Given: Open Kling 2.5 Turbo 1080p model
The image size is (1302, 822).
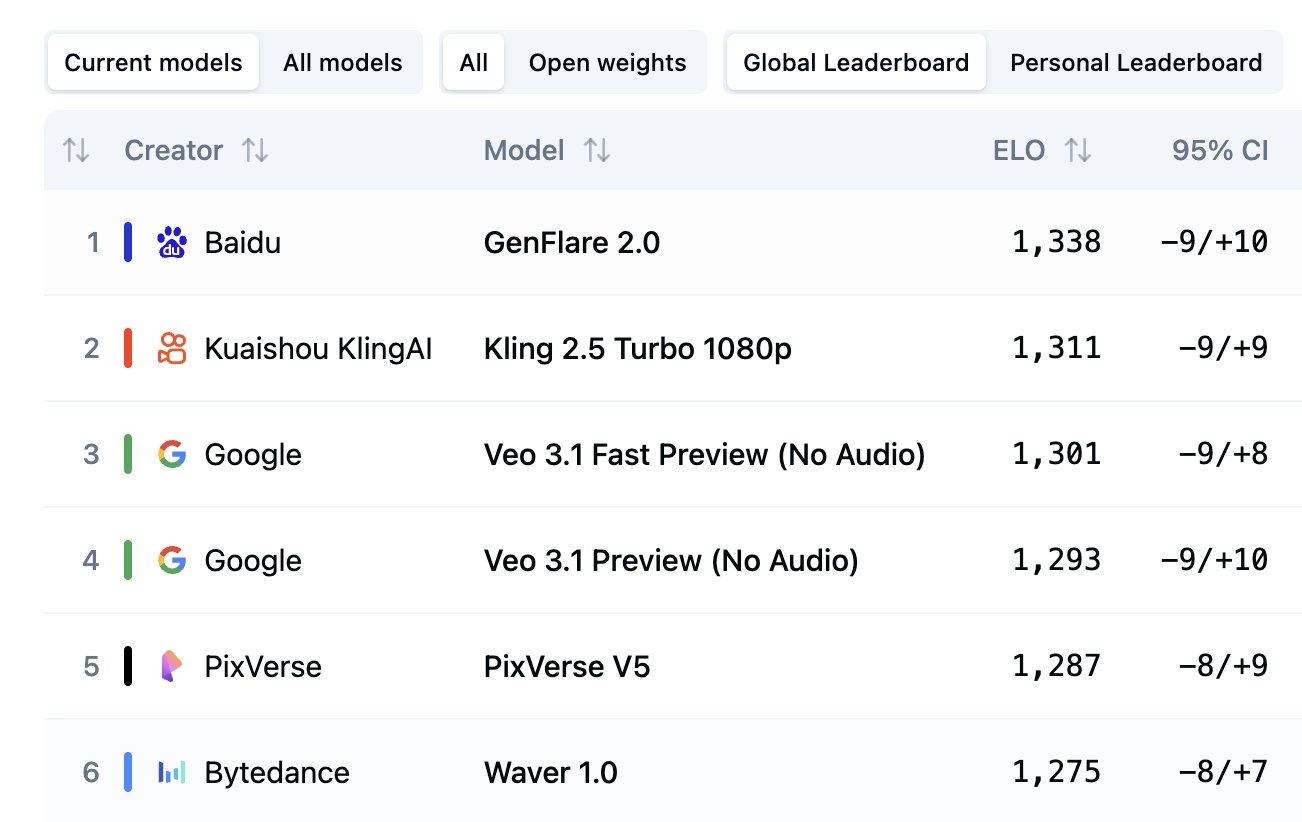Looking at the screenshot, I should click(x=637, y=349).
